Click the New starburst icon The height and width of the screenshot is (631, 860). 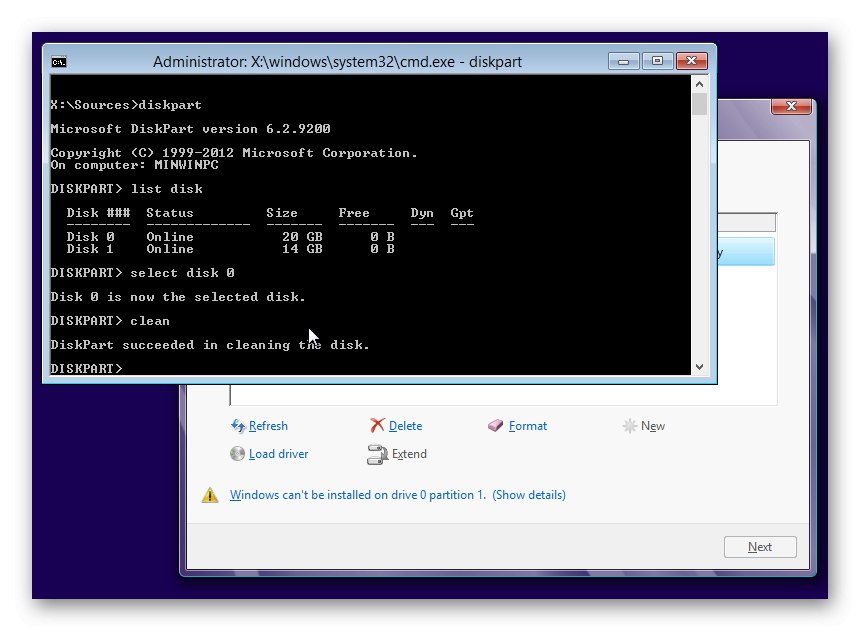tap(629, 426)
